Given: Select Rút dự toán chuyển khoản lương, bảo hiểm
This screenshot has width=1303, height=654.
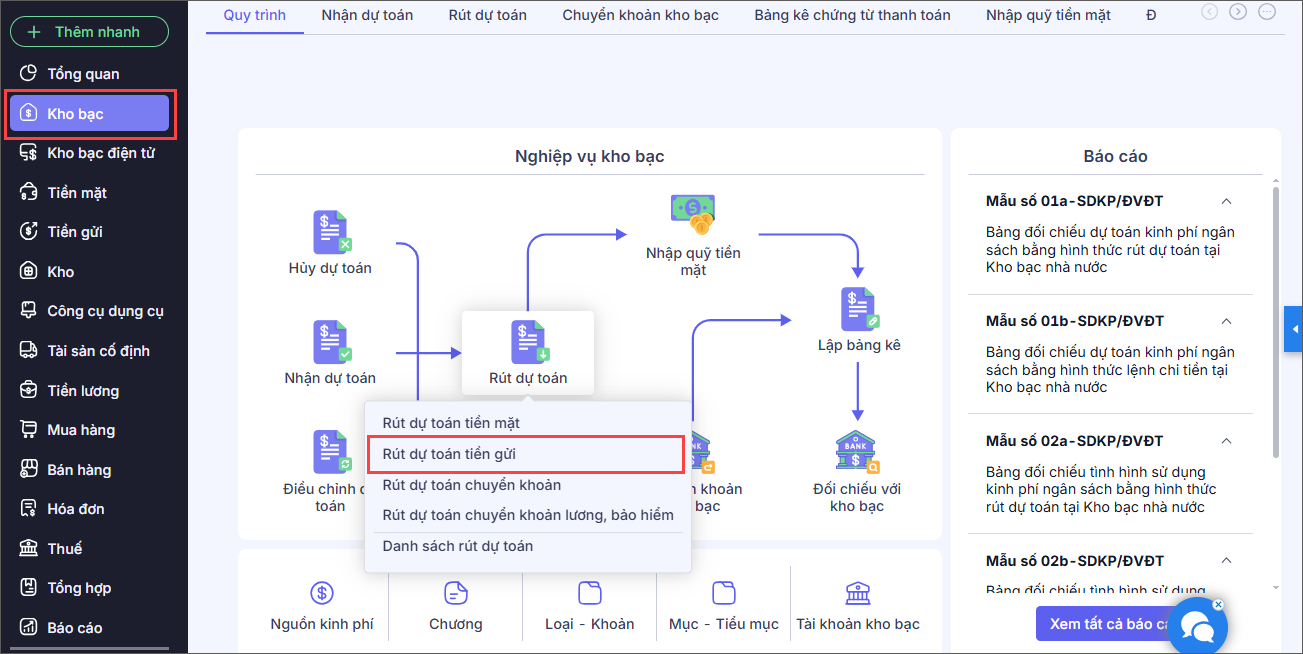Looking at the screenshot, I should point(528,515).
